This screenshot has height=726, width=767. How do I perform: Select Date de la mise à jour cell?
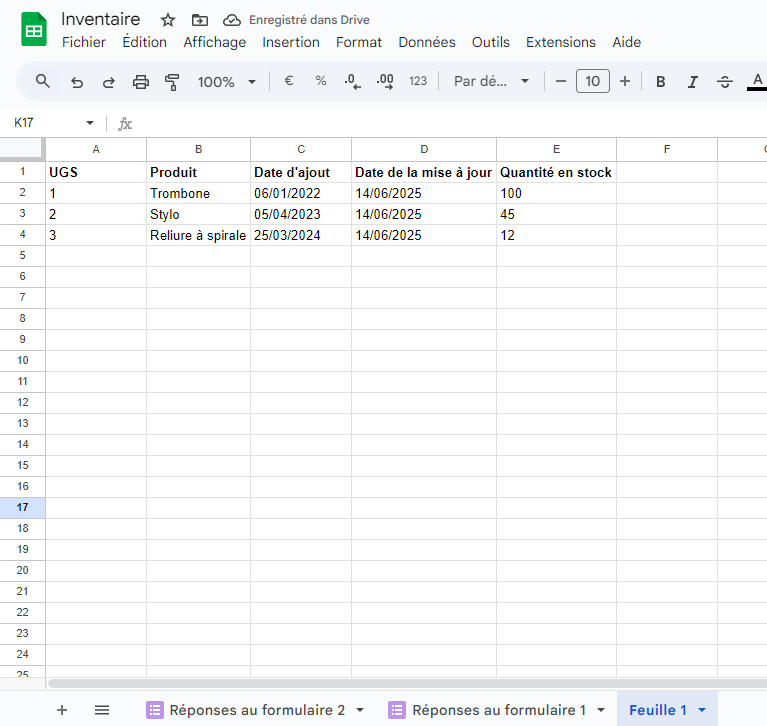click(x=424, y=172)
